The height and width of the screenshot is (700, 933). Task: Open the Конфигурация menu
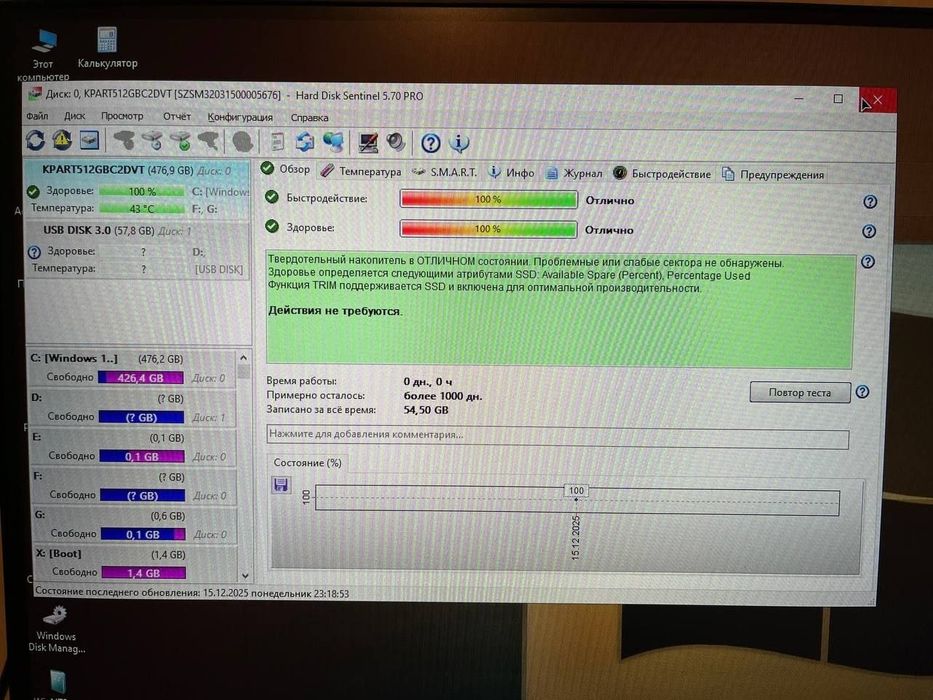coord(240,117)
